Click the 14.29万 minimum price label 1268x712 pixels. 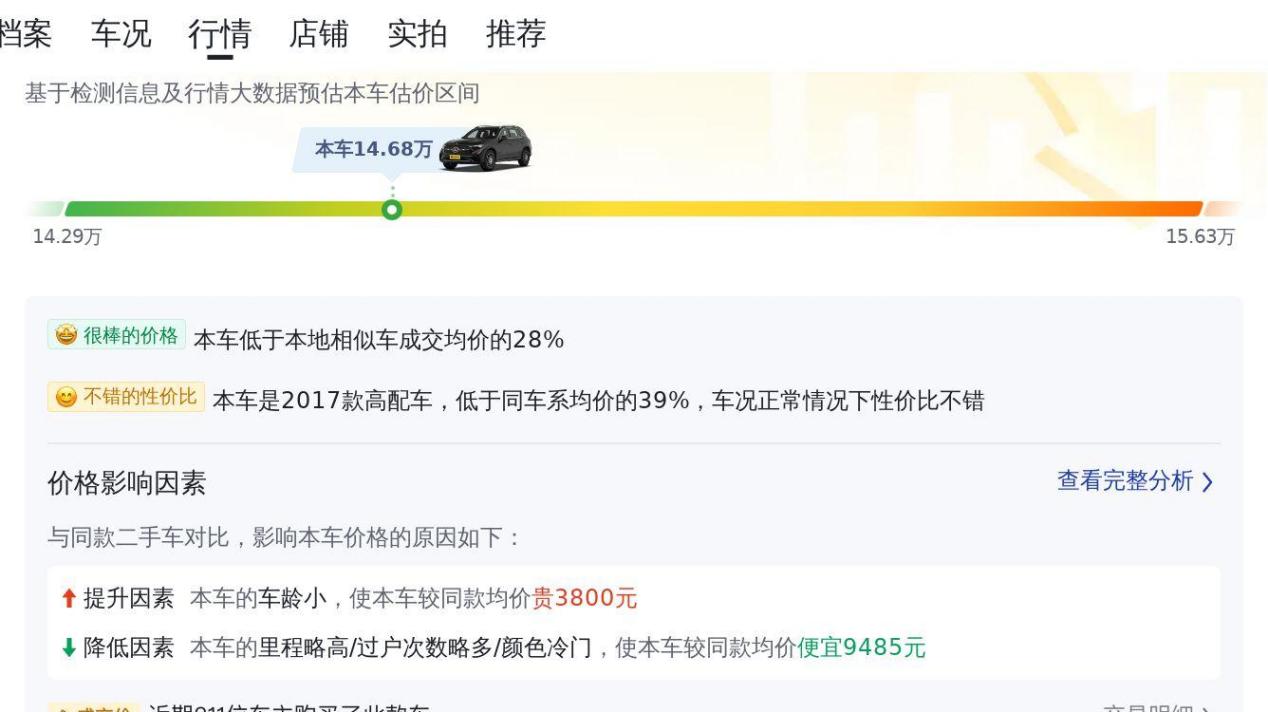click(67, 237)
